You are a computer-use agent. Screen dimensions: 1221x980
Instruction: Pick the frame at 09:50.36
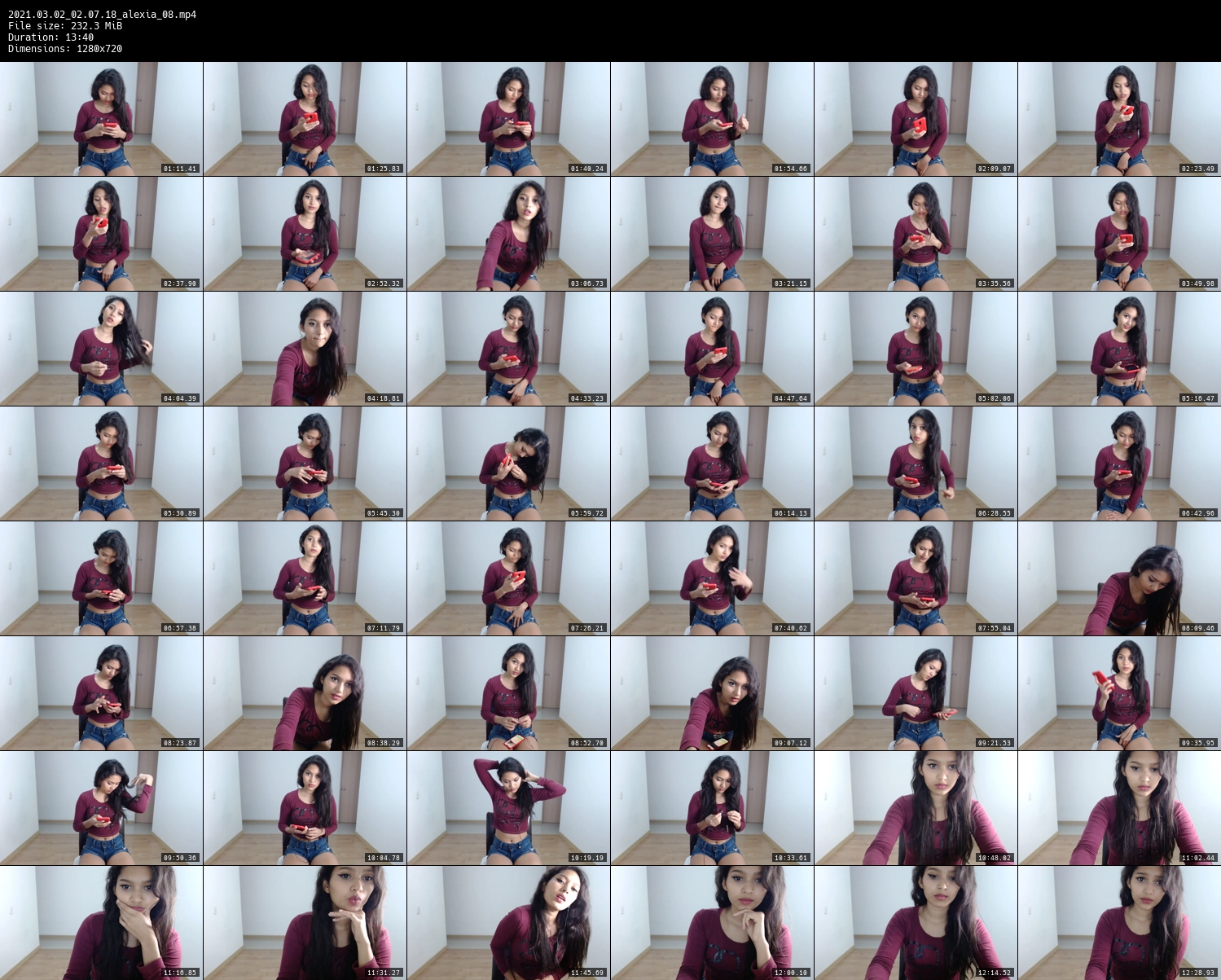point(101,808)
